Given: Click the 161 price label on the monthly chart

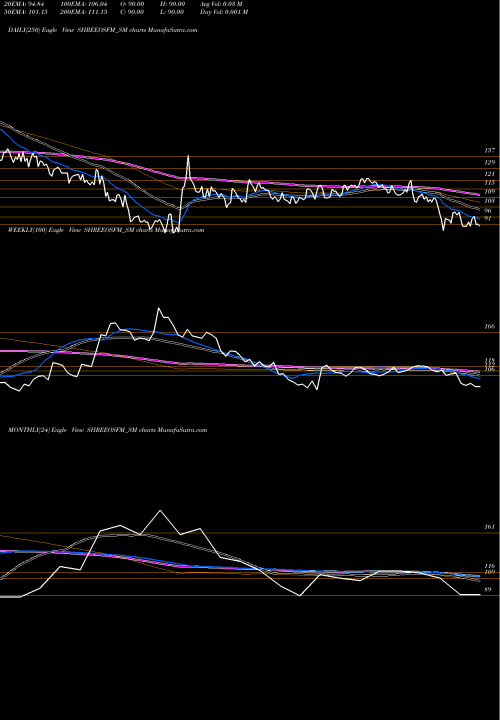Looking at the screenshot, I should [490, 527].
